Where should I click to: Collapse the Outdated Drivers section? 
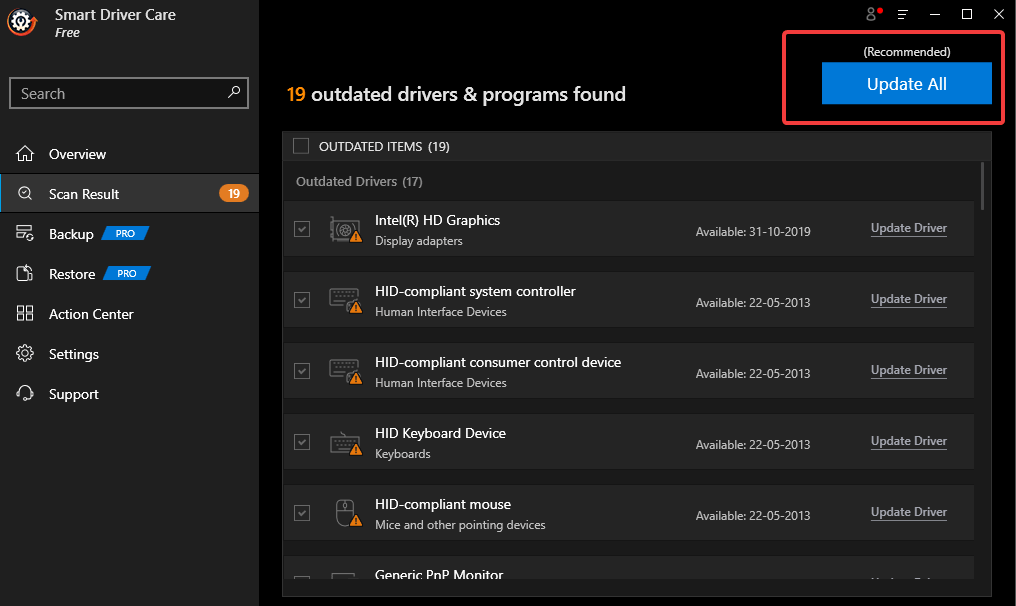coord(358,181)
